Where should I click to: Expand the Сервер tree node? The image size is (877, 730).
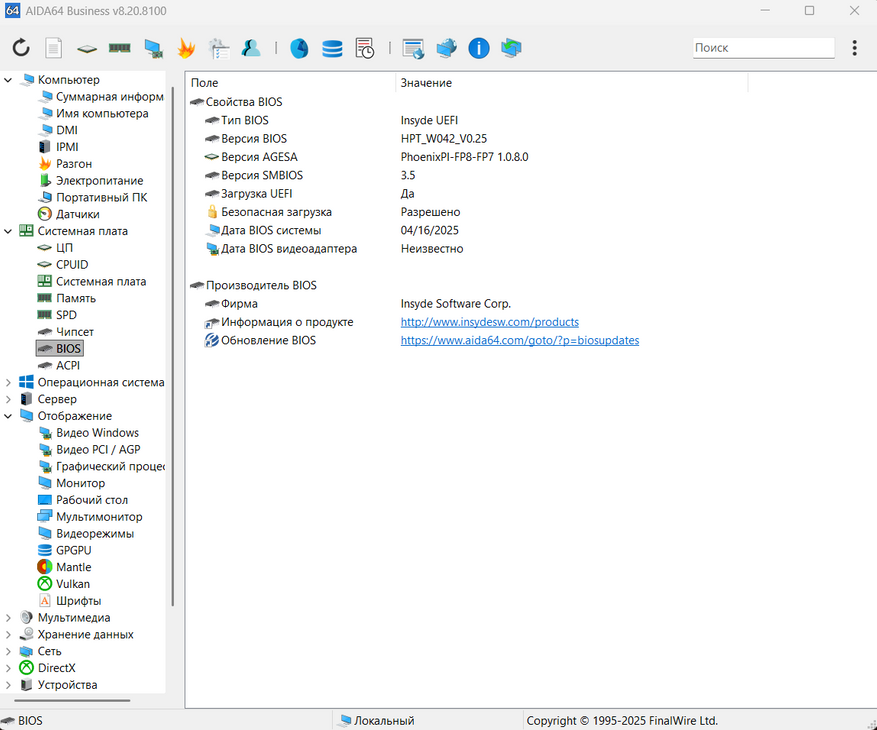pyautogui.click(x=8, y=399)
